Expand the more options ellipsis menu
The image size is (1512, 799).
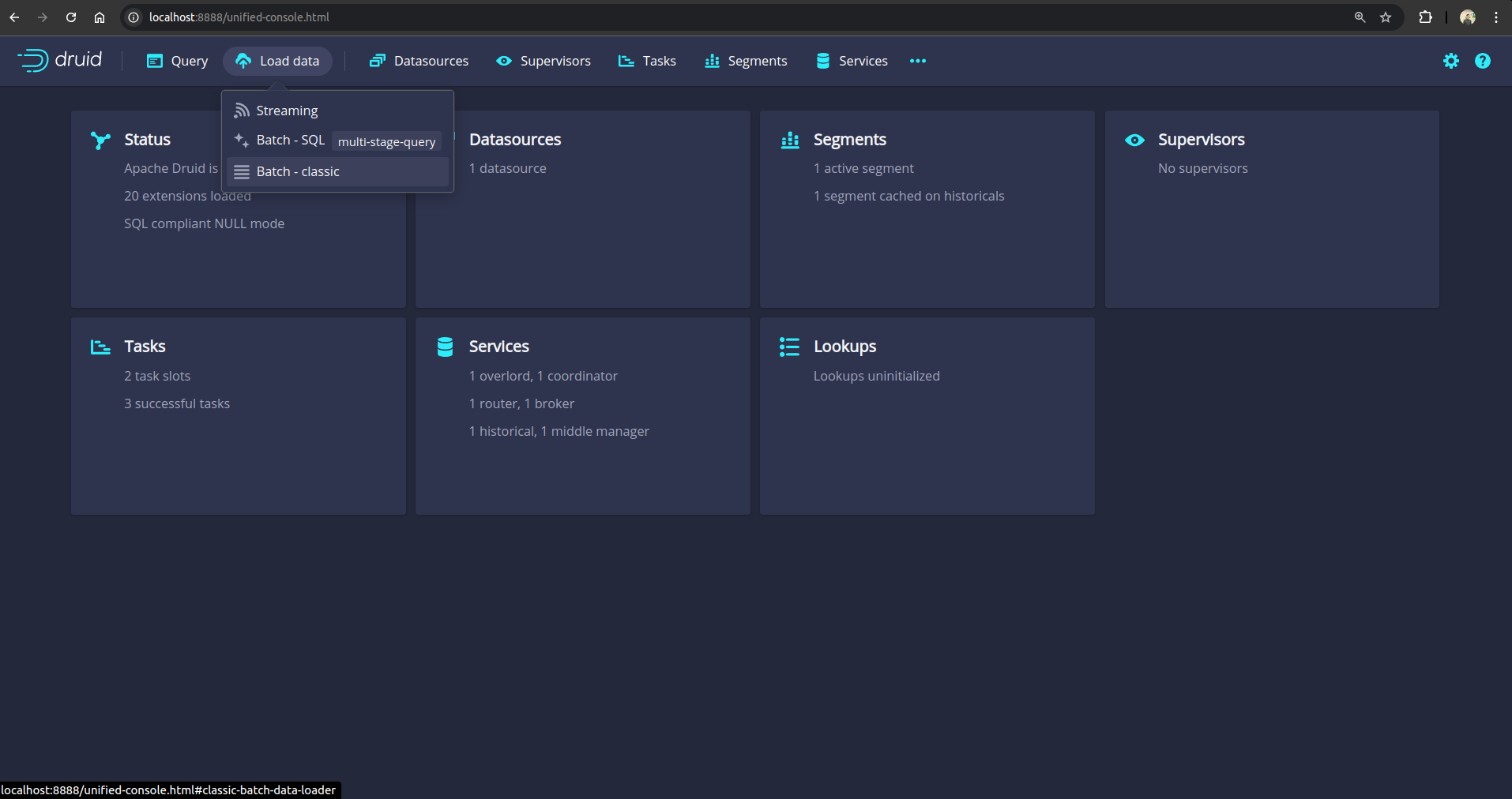[x=917, y=61]
